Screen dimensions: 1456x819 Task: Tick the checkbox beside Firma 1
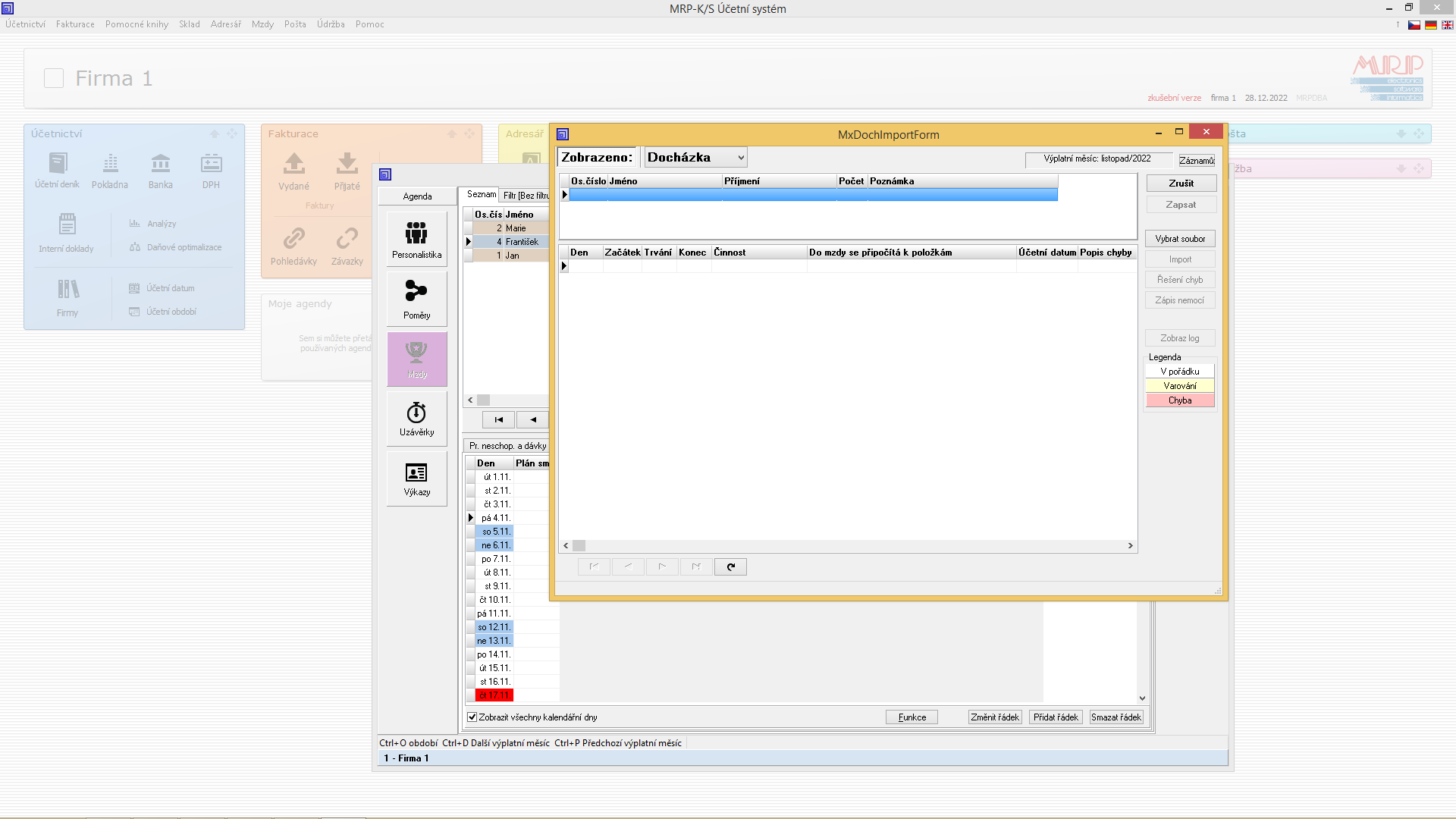point(54,78)
